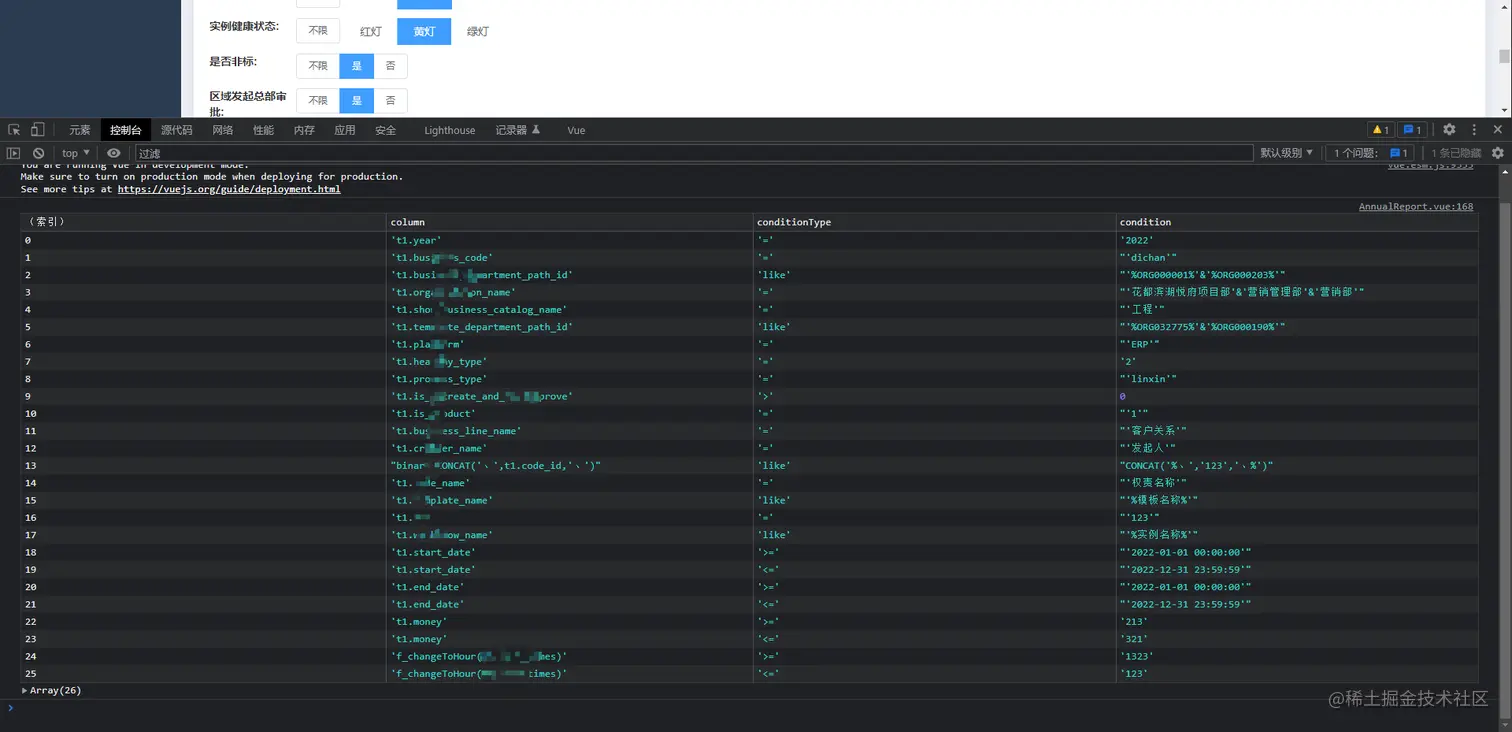The width and height of the screenshot is (1512, 732).
Task: Clear the console with the ban icon
Action: pos(38,153)
